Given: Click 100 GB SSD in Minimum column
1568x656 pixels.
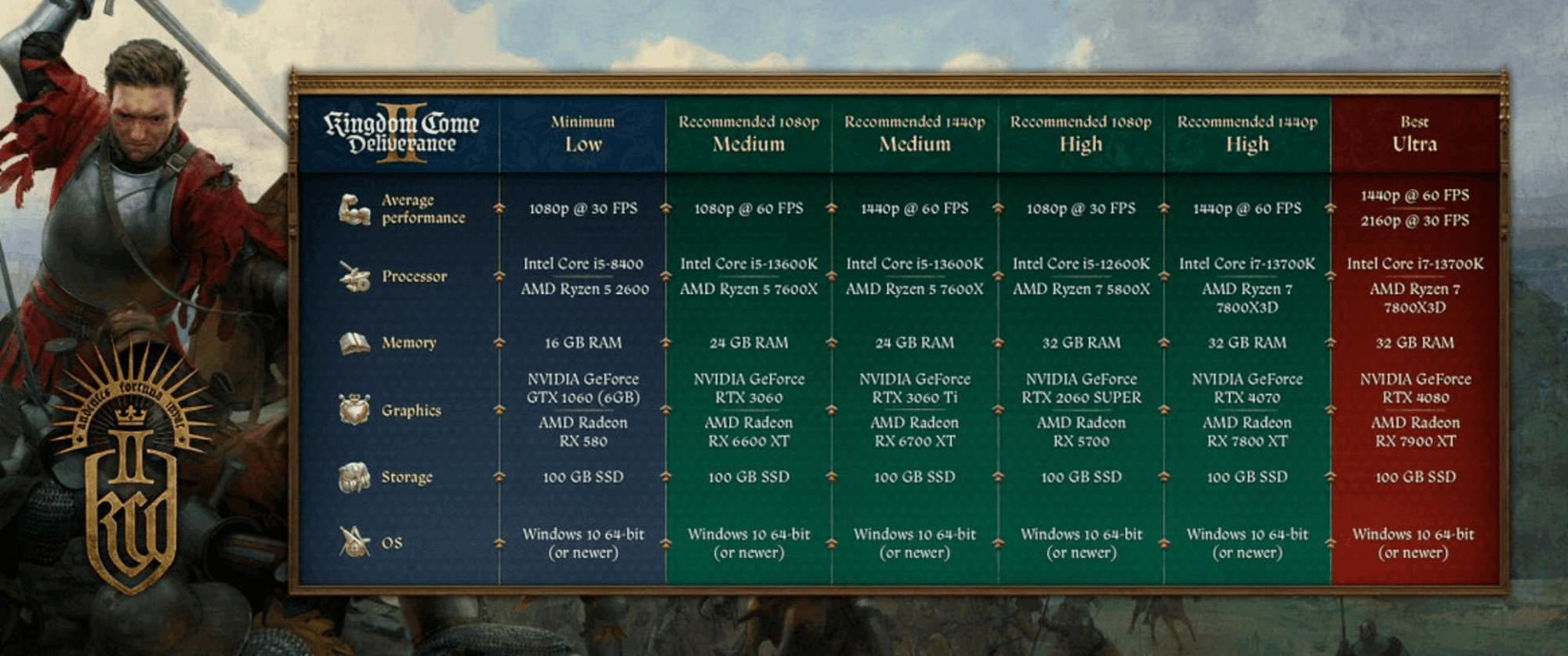Looking at the screenshot, I should pos(583,477).
